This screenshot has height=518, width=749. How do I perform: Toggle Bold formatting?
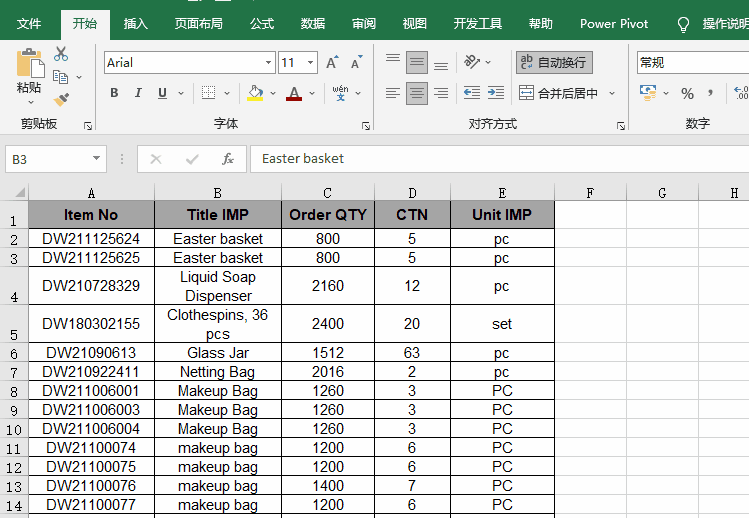pos(114,93)
